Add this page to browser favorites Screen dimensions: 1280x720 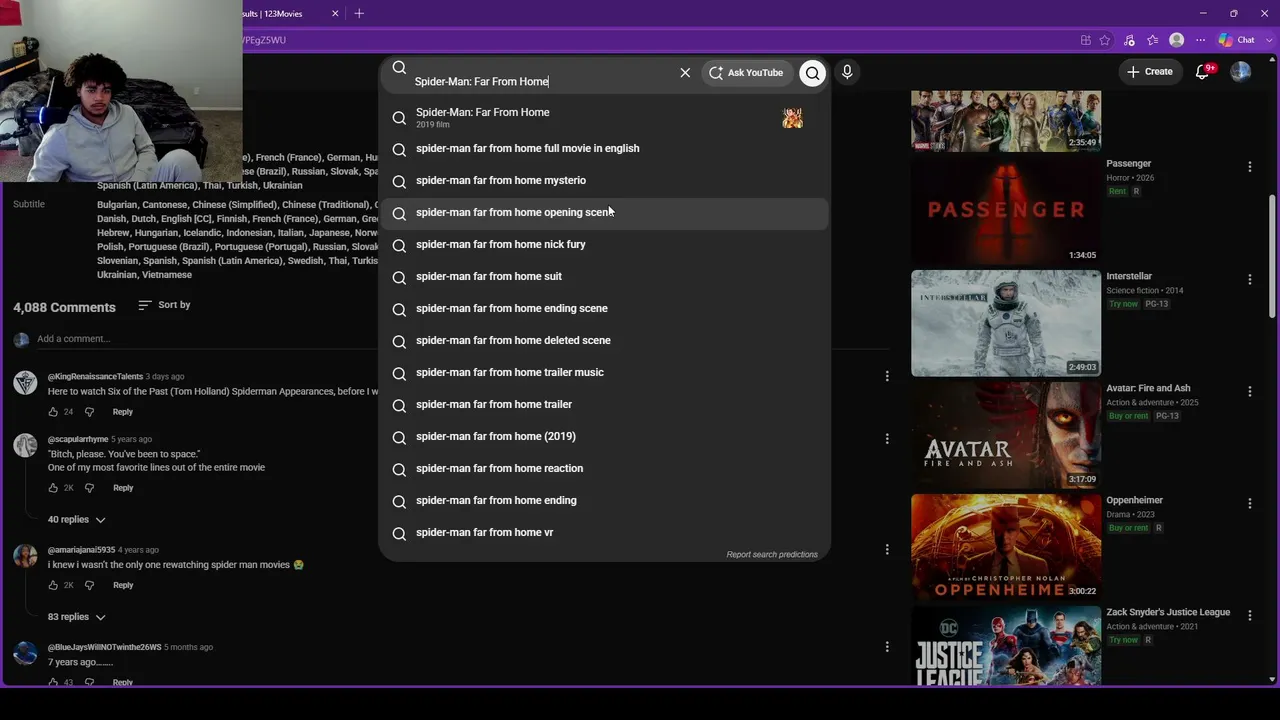pyautogui.click(x=1105, y=40)
